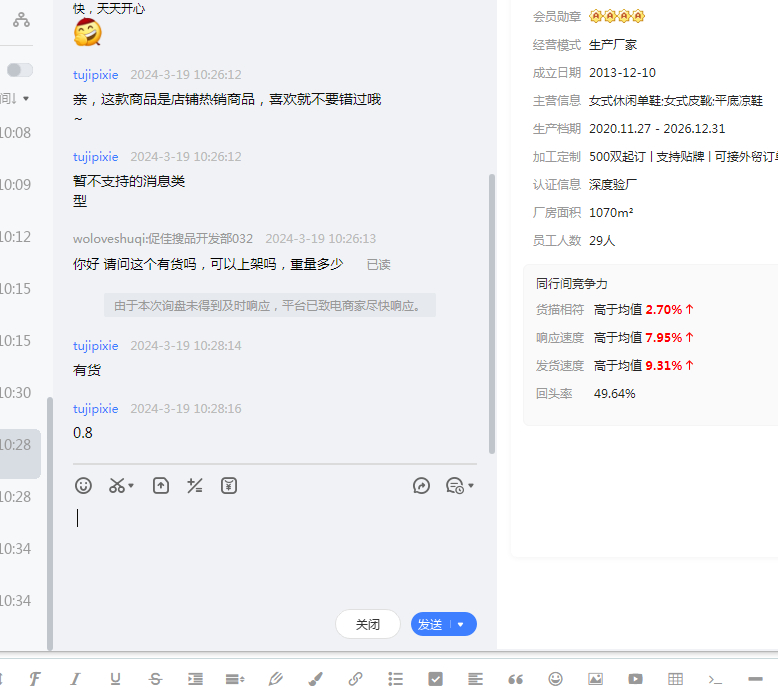Insert a block quote
778x689 pixels.
point(516,679)
